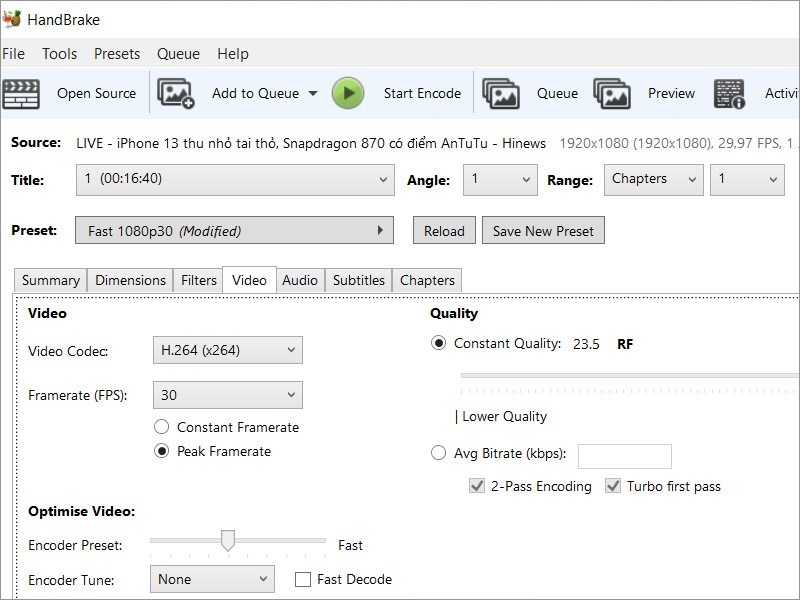Open the File menu
This screenshot has height=600, width=800.
13,54
